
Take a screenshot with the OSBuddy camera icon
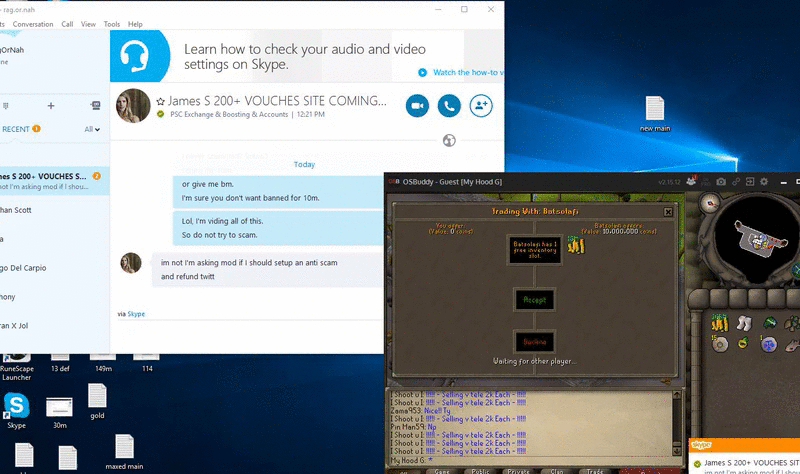[x=720, y=182]
